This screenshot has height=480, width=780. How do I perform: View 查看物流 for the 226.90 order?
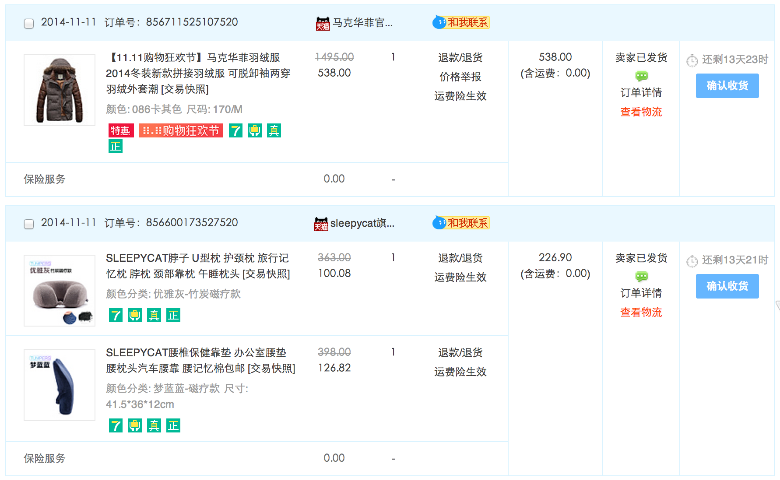641,312
